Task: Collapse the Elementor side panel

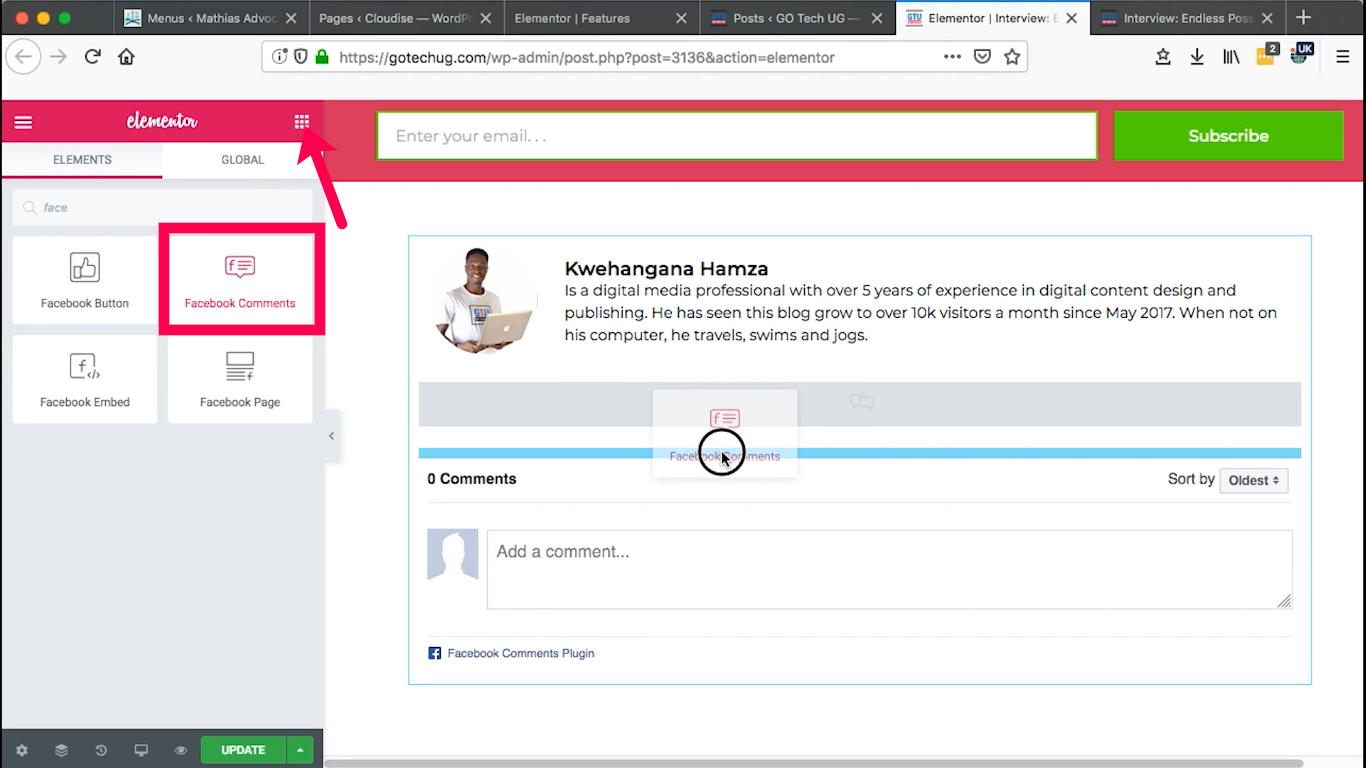Action: 332,436
